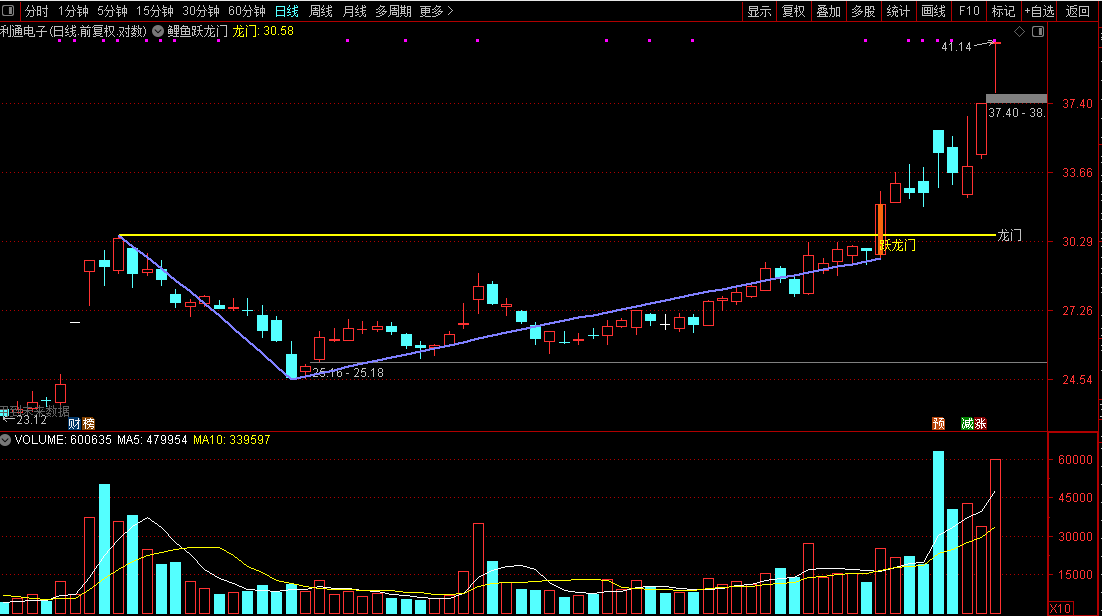Click the 预 forecast badge
The height and width of the screenshot is (616, 1102).
938,423
